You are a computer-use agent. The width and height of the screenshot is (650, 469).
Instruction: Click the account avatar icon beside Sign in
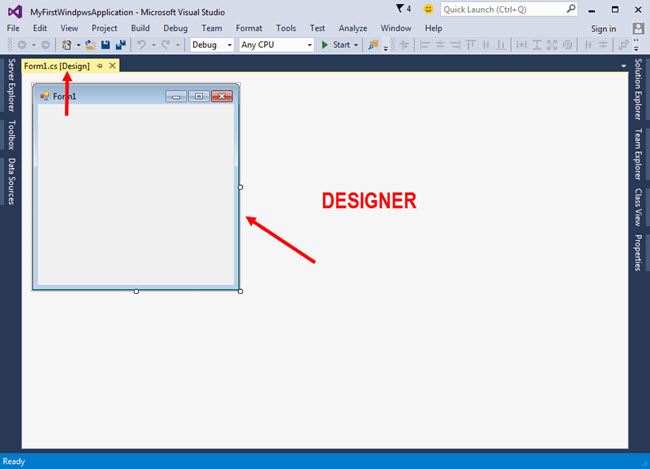[638, 28]
